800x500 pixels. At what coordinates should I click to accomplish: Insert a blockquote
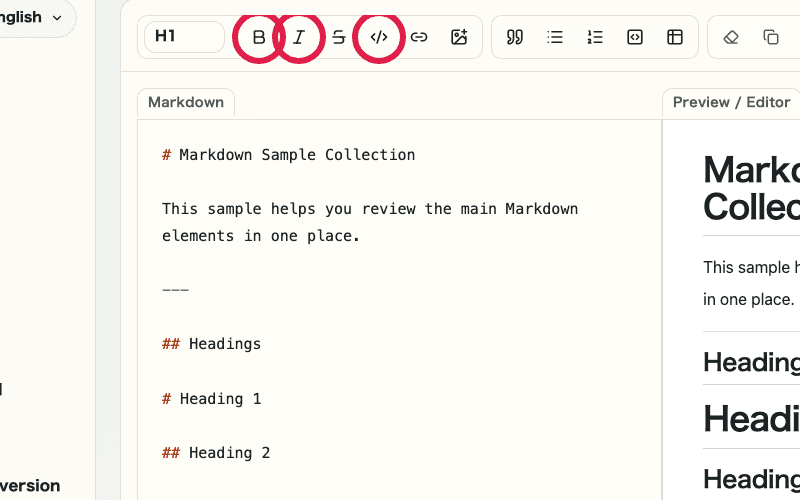click(515, 37)
